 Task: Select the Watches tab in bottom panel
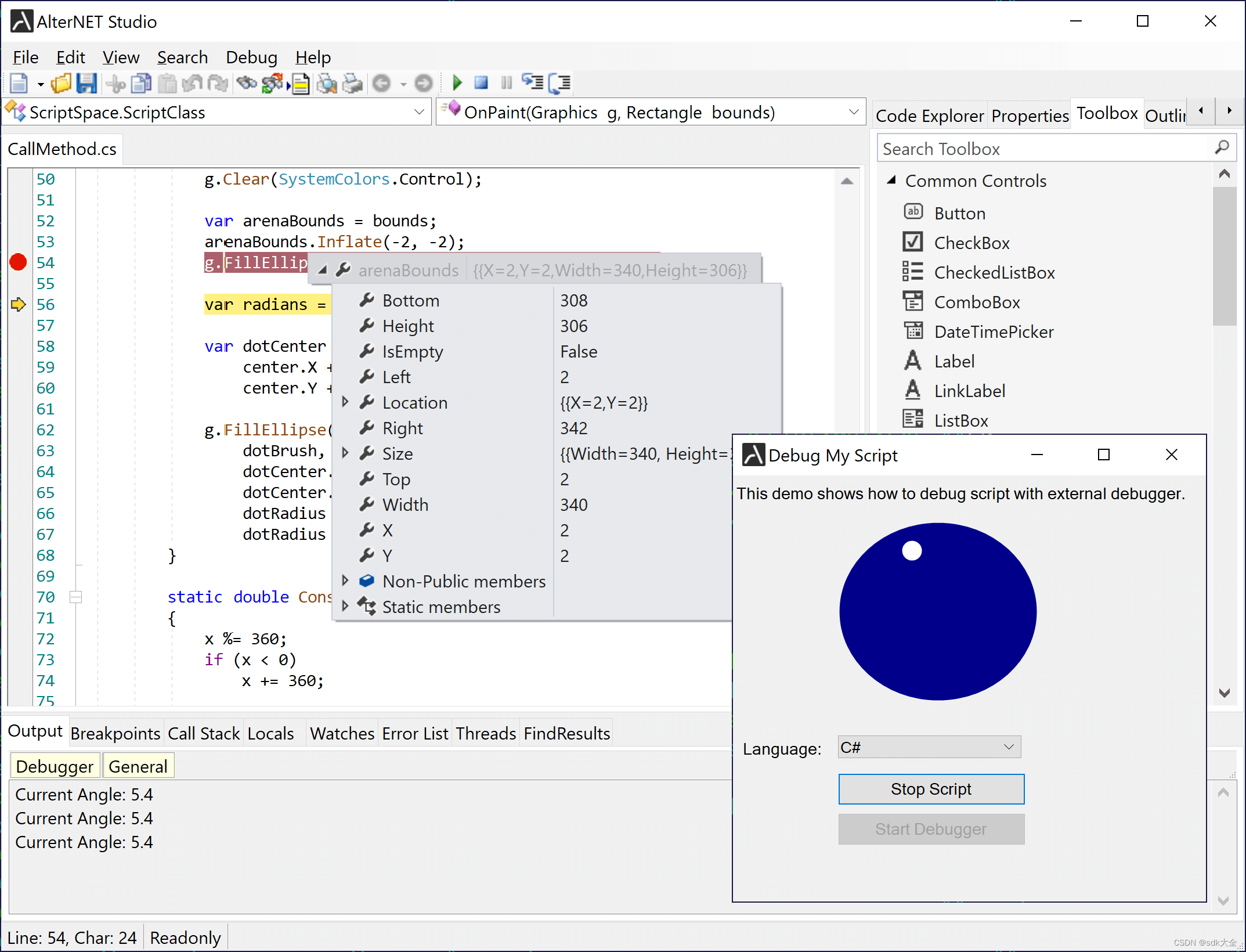click(x=341, y=733)
